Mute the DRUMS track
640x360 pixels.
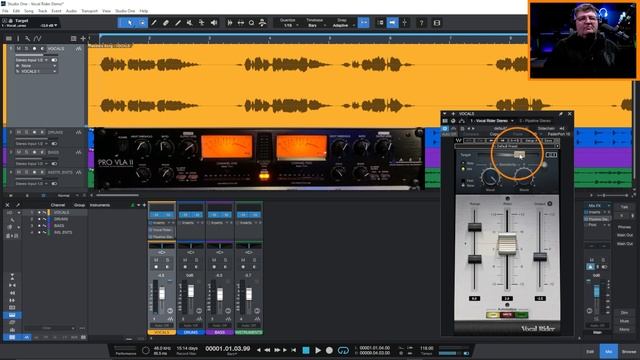[18, 132]
